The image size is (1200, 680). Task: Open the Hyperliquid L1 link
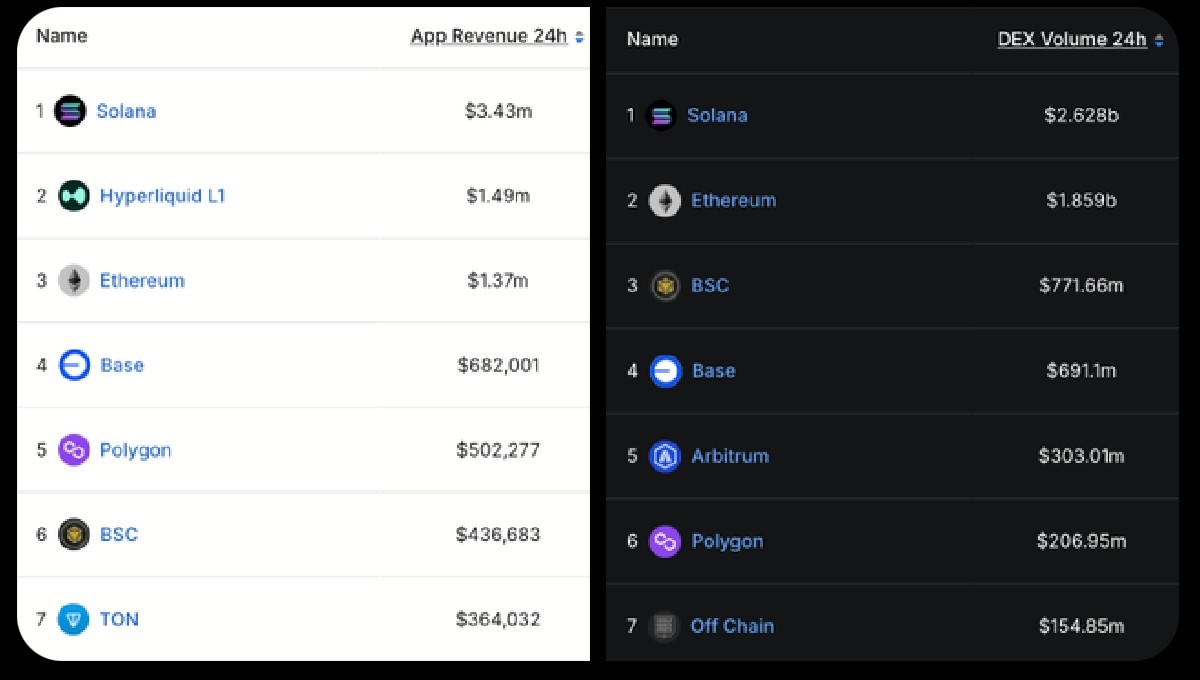coord(162,196)
